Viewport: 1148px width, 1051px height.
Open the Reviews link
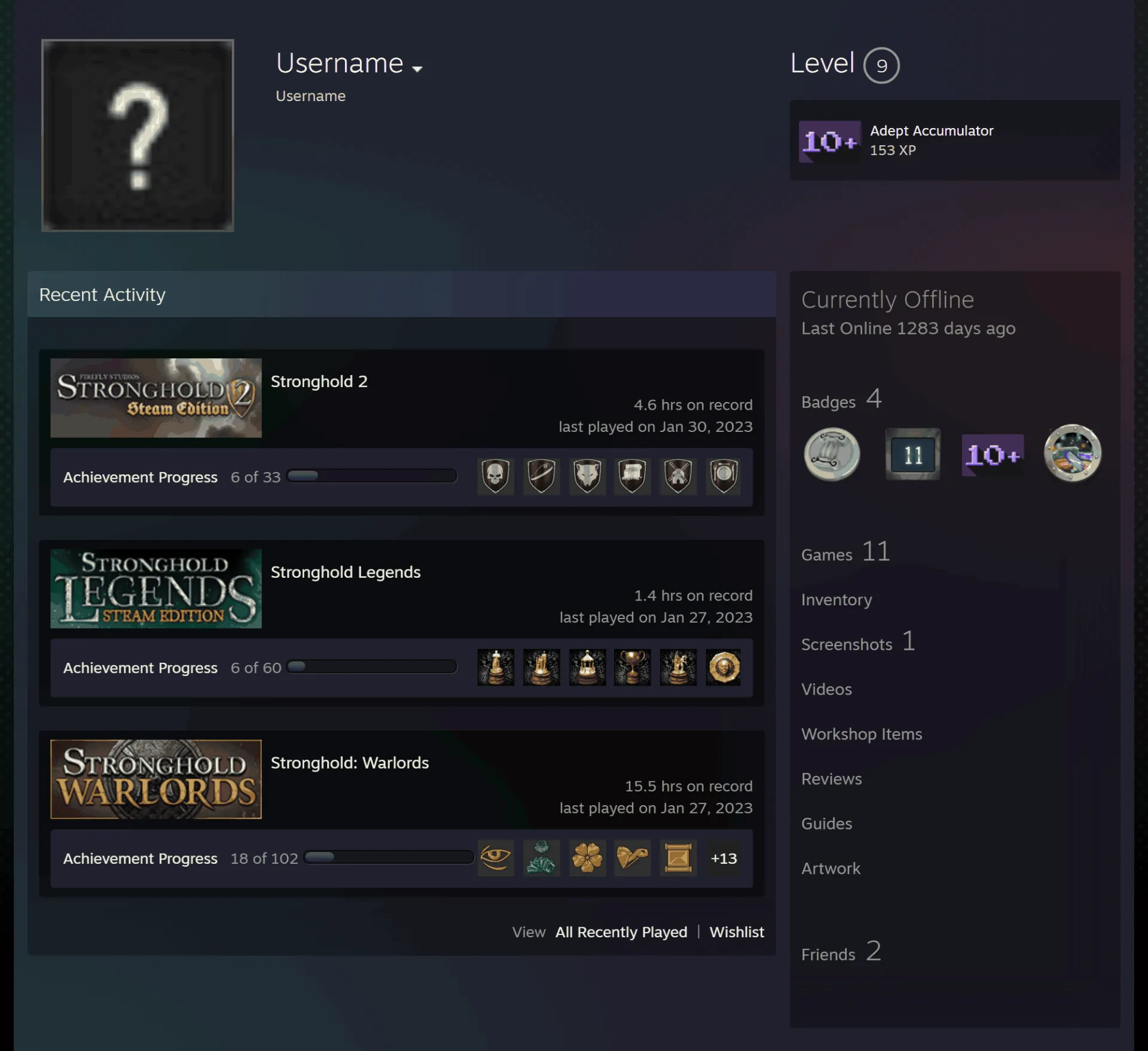tap(832, 779)
